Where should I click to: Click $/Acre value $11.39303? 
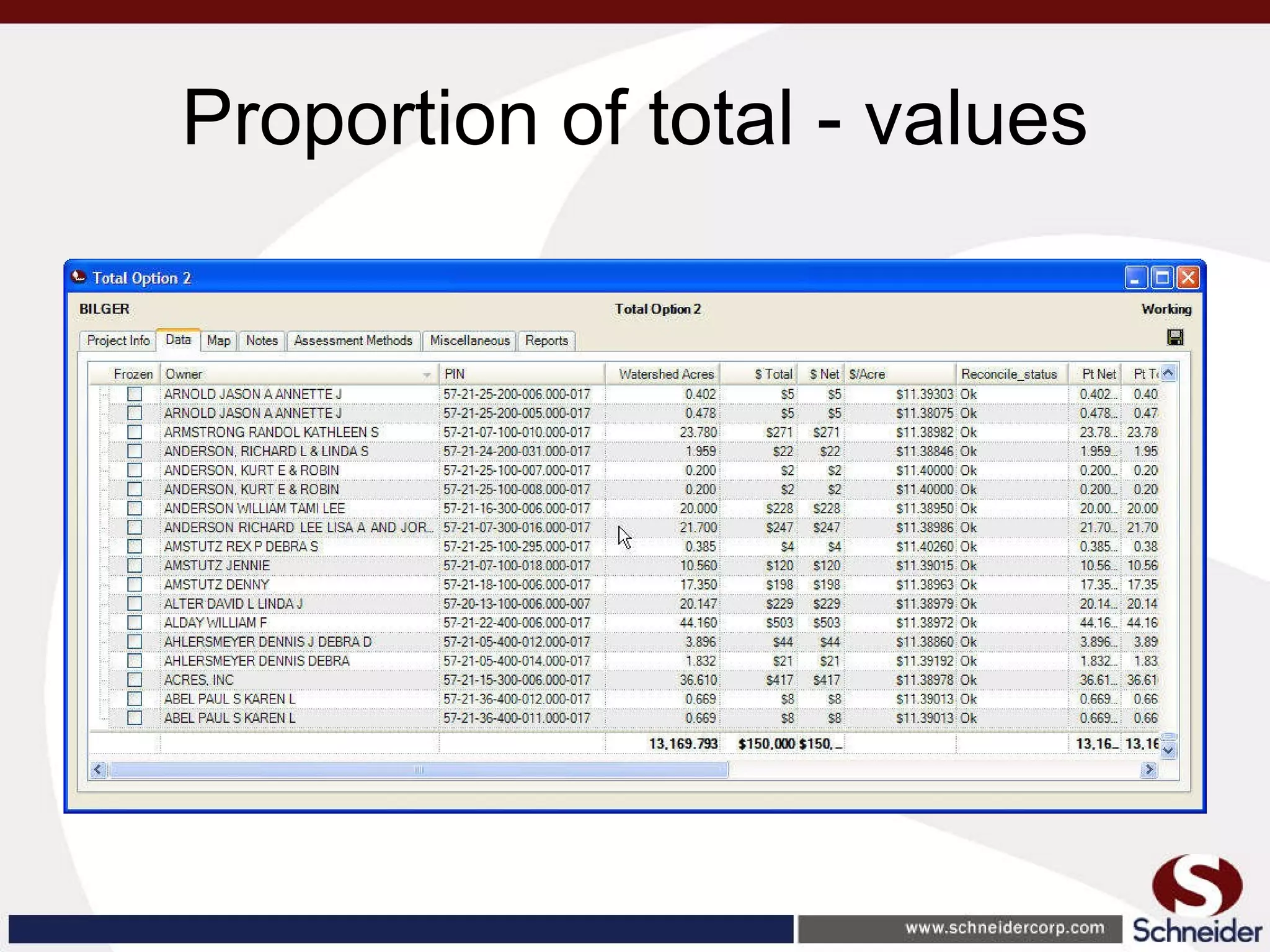point(924,394)
